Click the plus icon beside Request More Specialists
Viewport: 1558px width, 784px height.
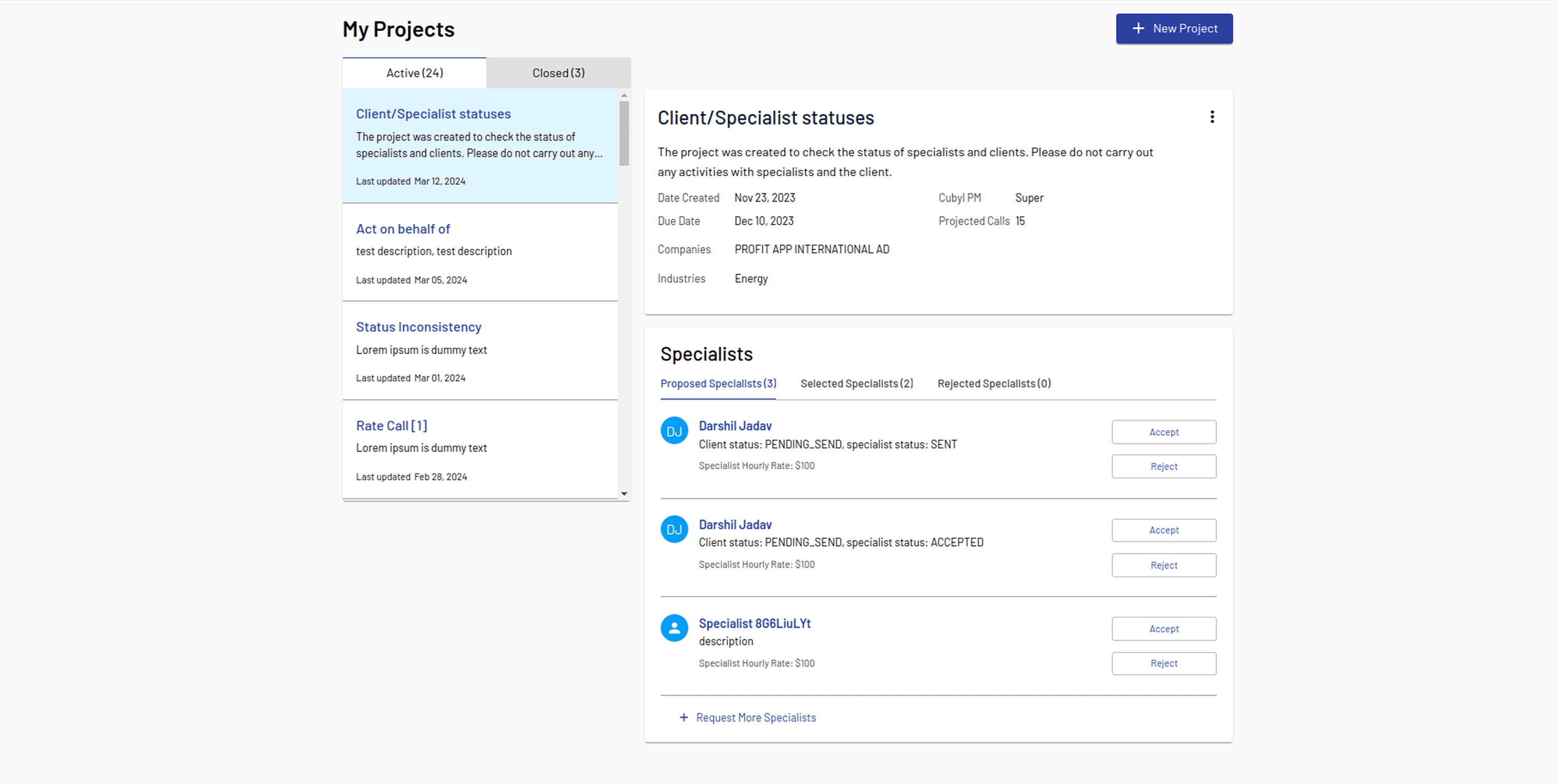(x=683, y=717)
